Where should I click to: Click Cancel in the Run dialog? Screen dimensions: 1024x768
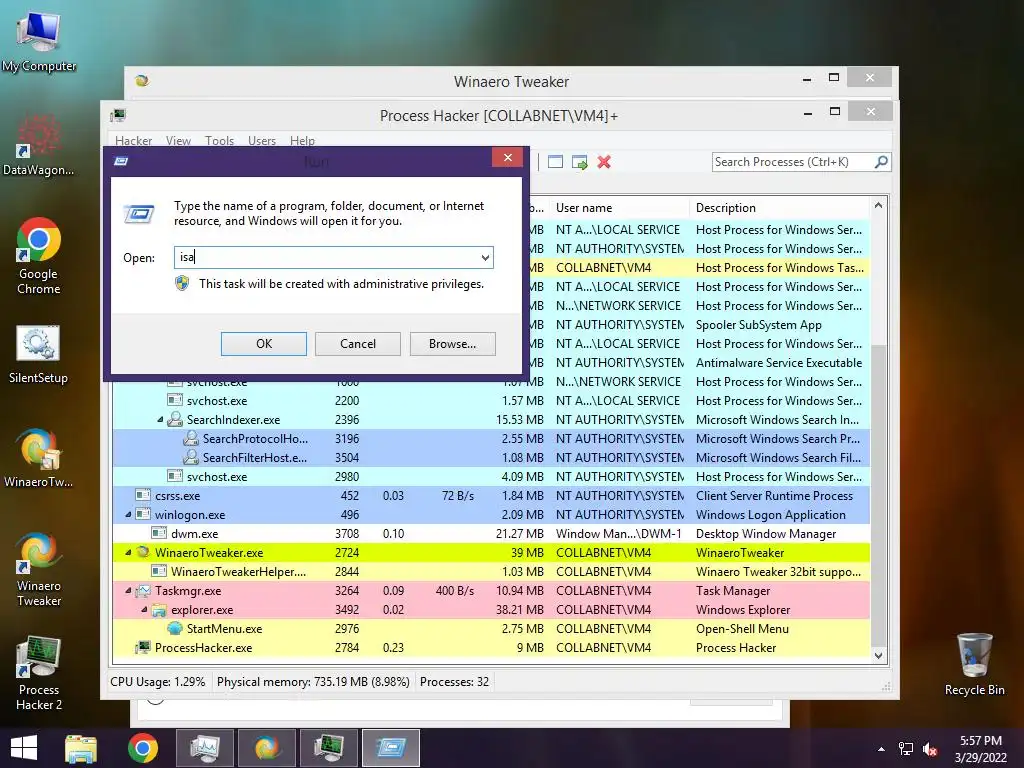point(358,344)
